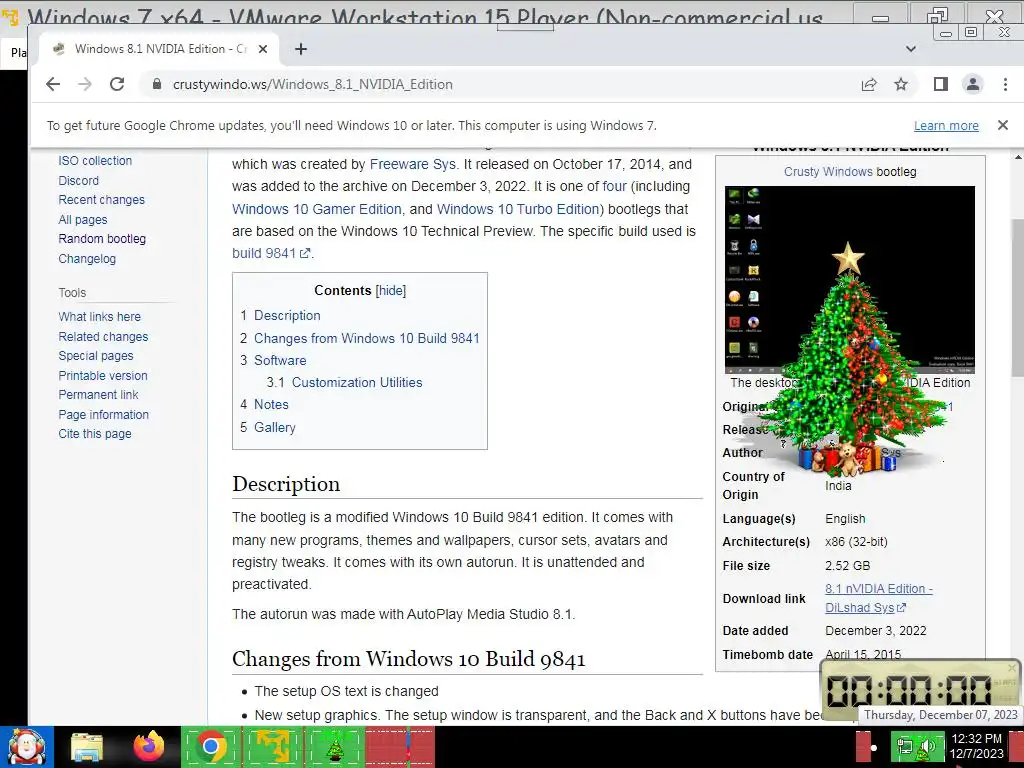
Task: Open the Santa Start button
Action: 26,746
